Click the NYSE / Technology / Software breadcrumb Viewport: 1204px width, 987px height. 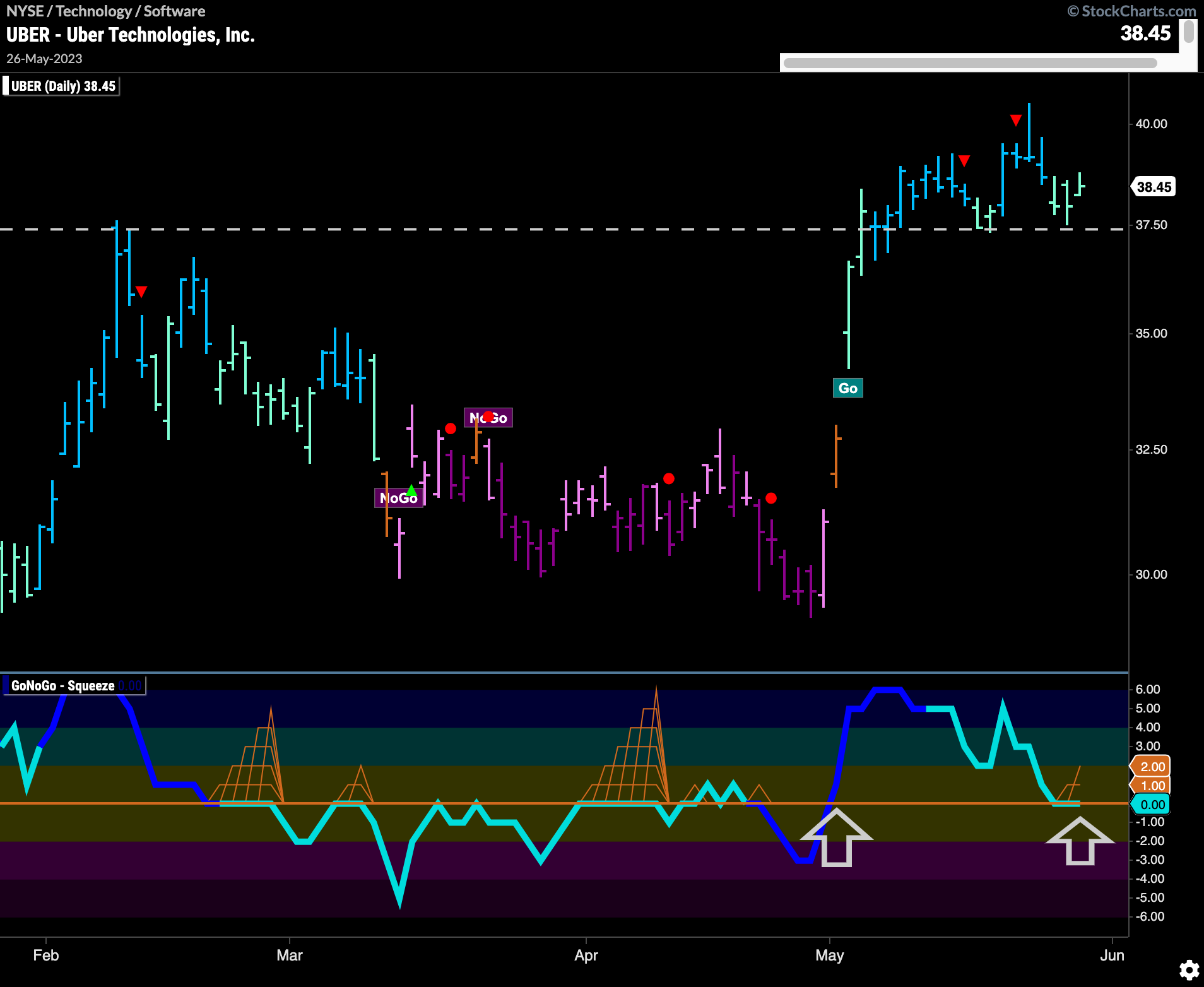pos(105,11)
